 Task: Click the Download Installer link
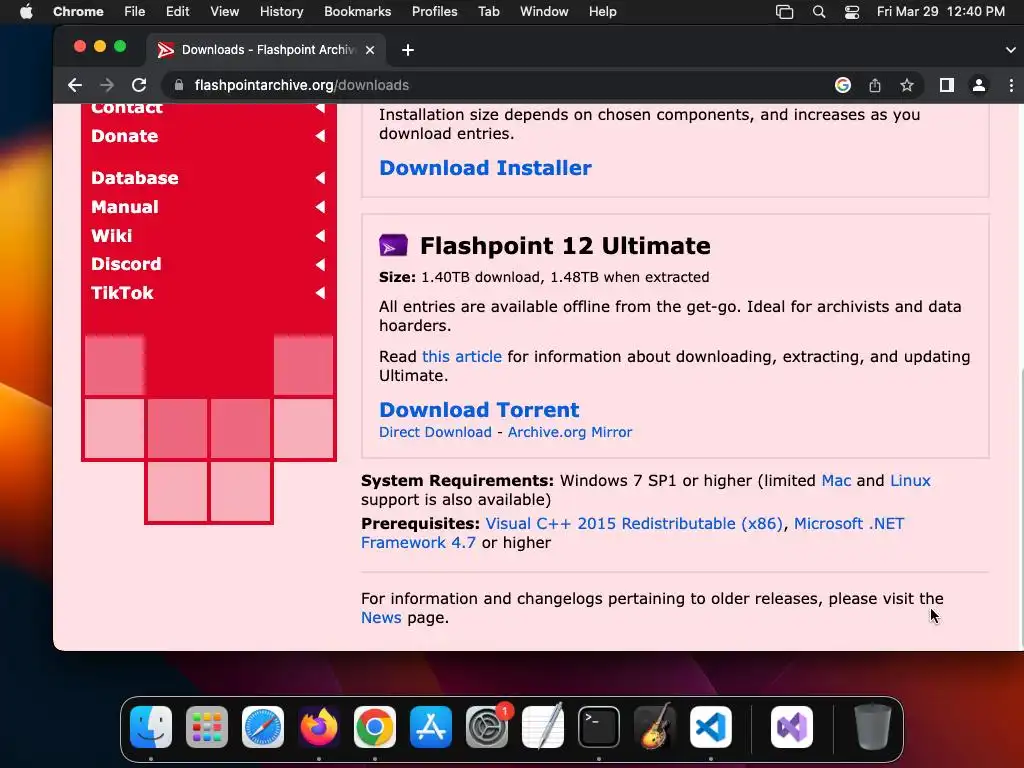485,168
